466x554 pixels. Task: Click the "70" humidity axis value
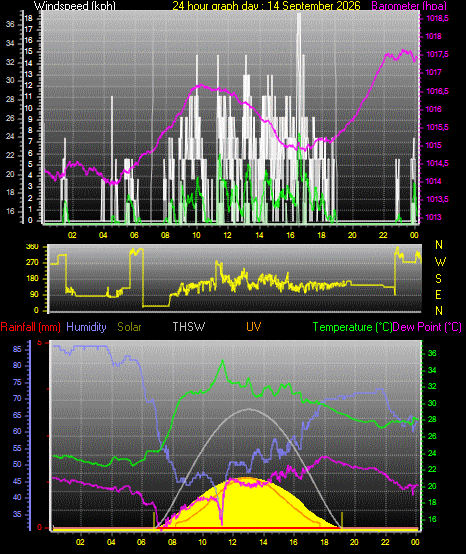(x=17, y=399)
